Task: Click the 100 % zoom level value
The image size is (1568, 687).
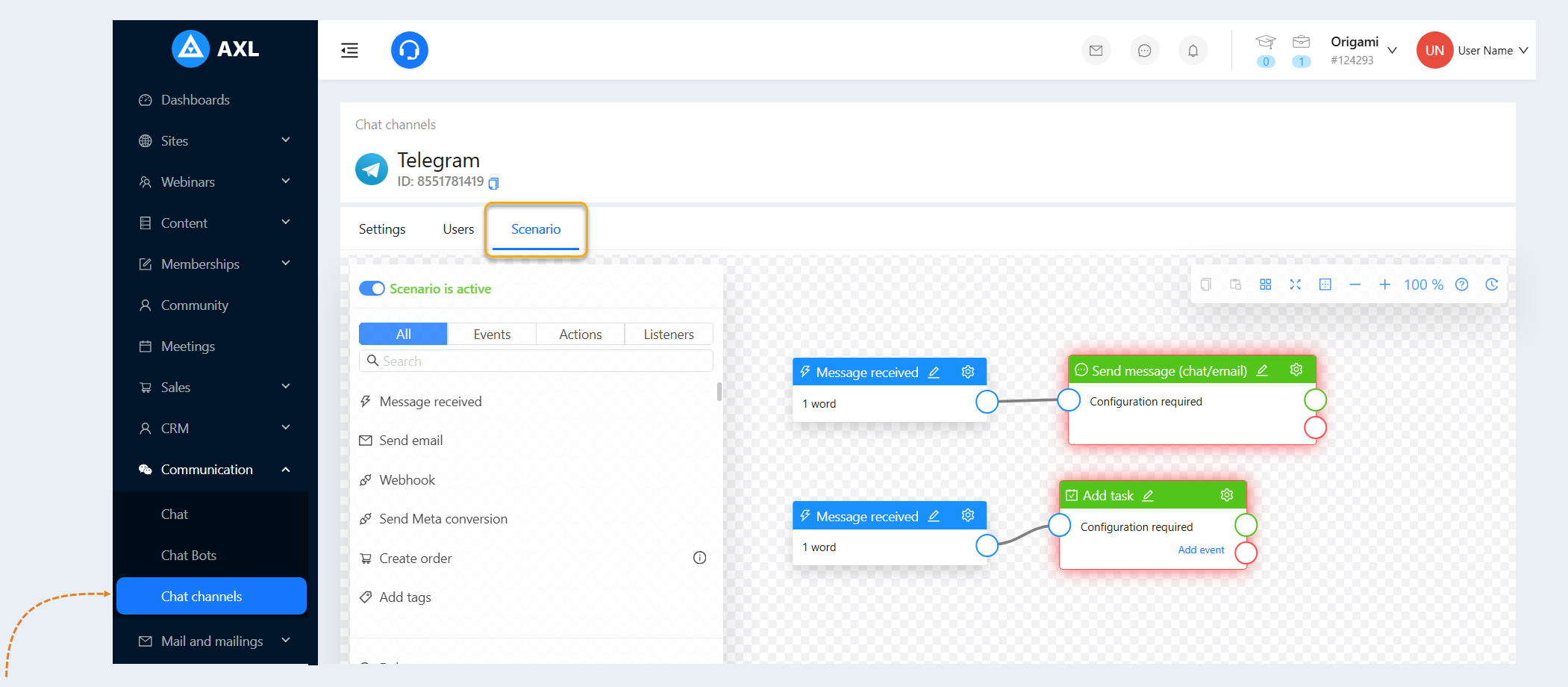Action: tap(1423, 285)
